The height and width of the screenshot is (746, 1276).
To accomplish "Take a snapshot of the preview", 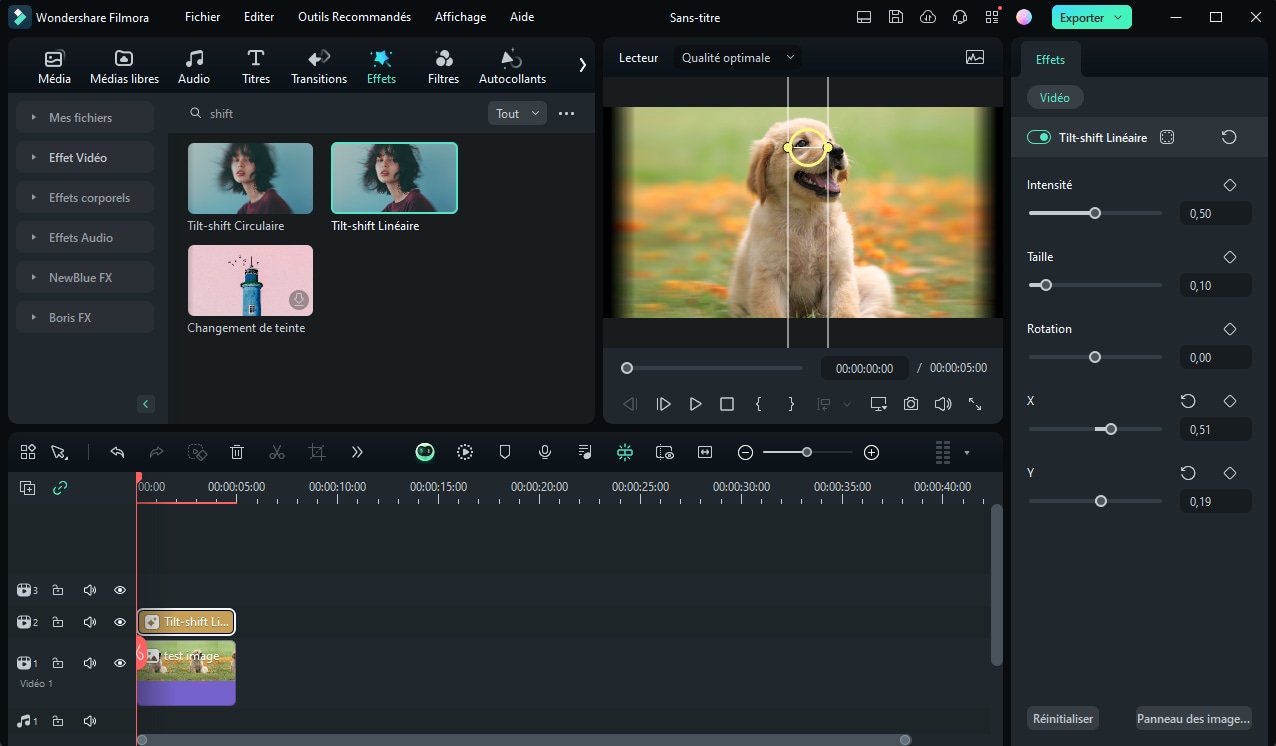I will (911, 404).
